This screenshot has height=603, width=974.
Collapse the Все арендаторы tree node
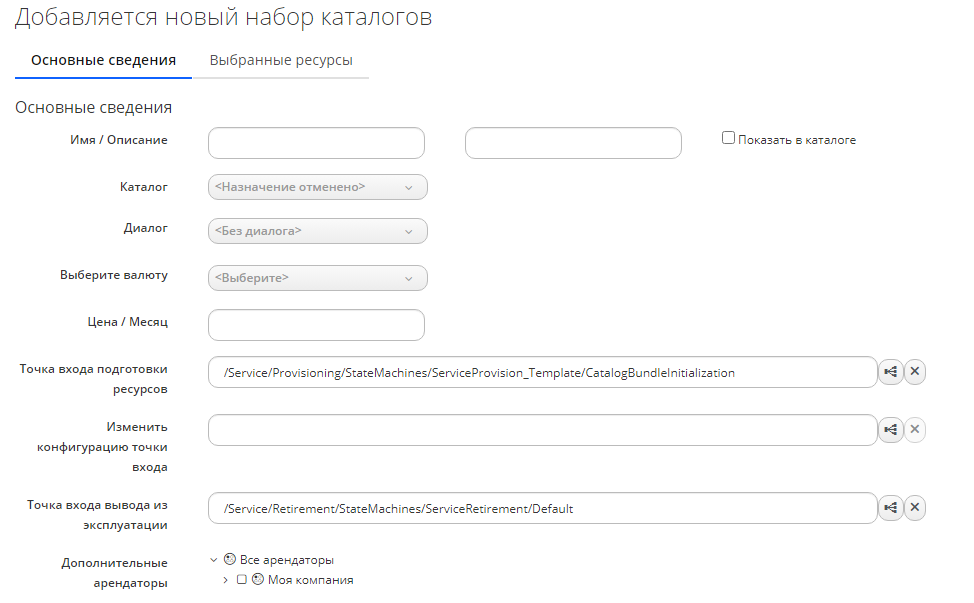click(214, 560)
